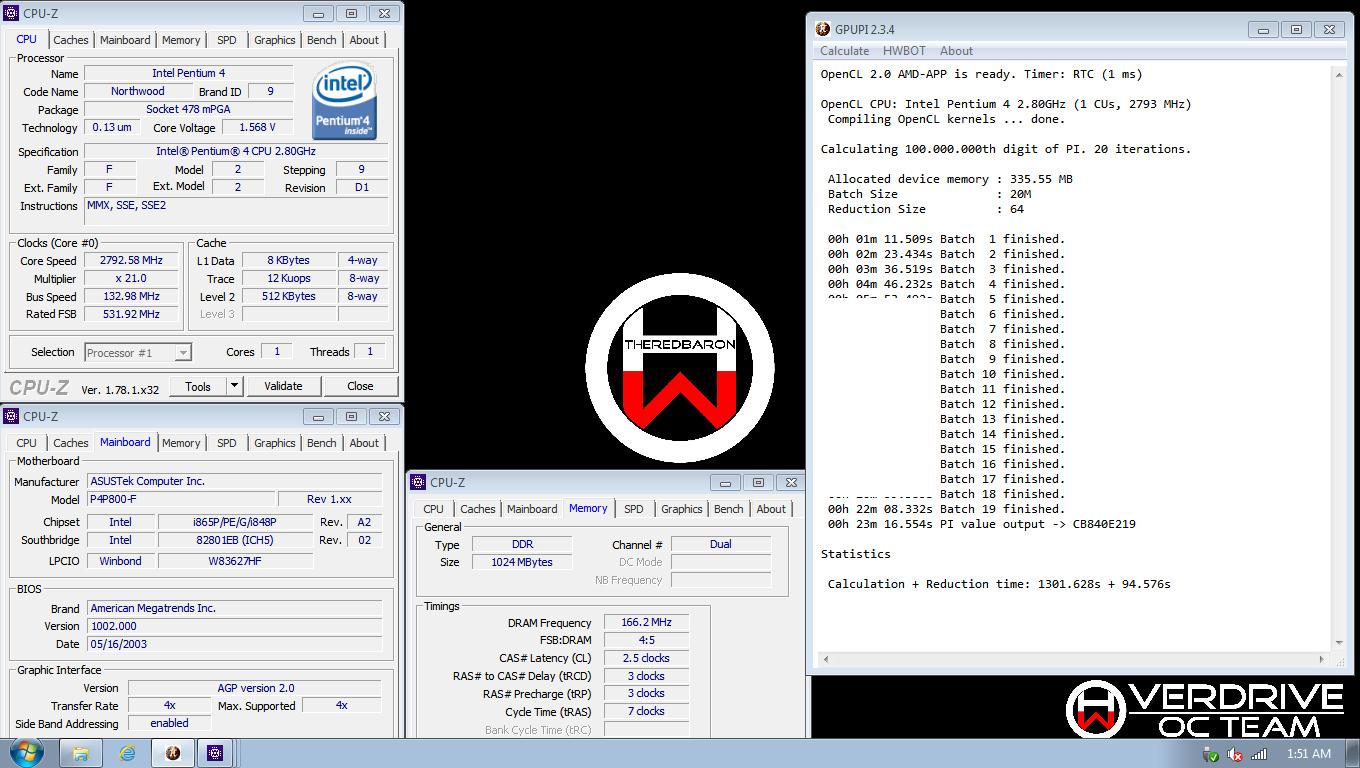Switch to Caches tab in top CPU-Z window
The image size is (1360, 768).
[71, 40]
